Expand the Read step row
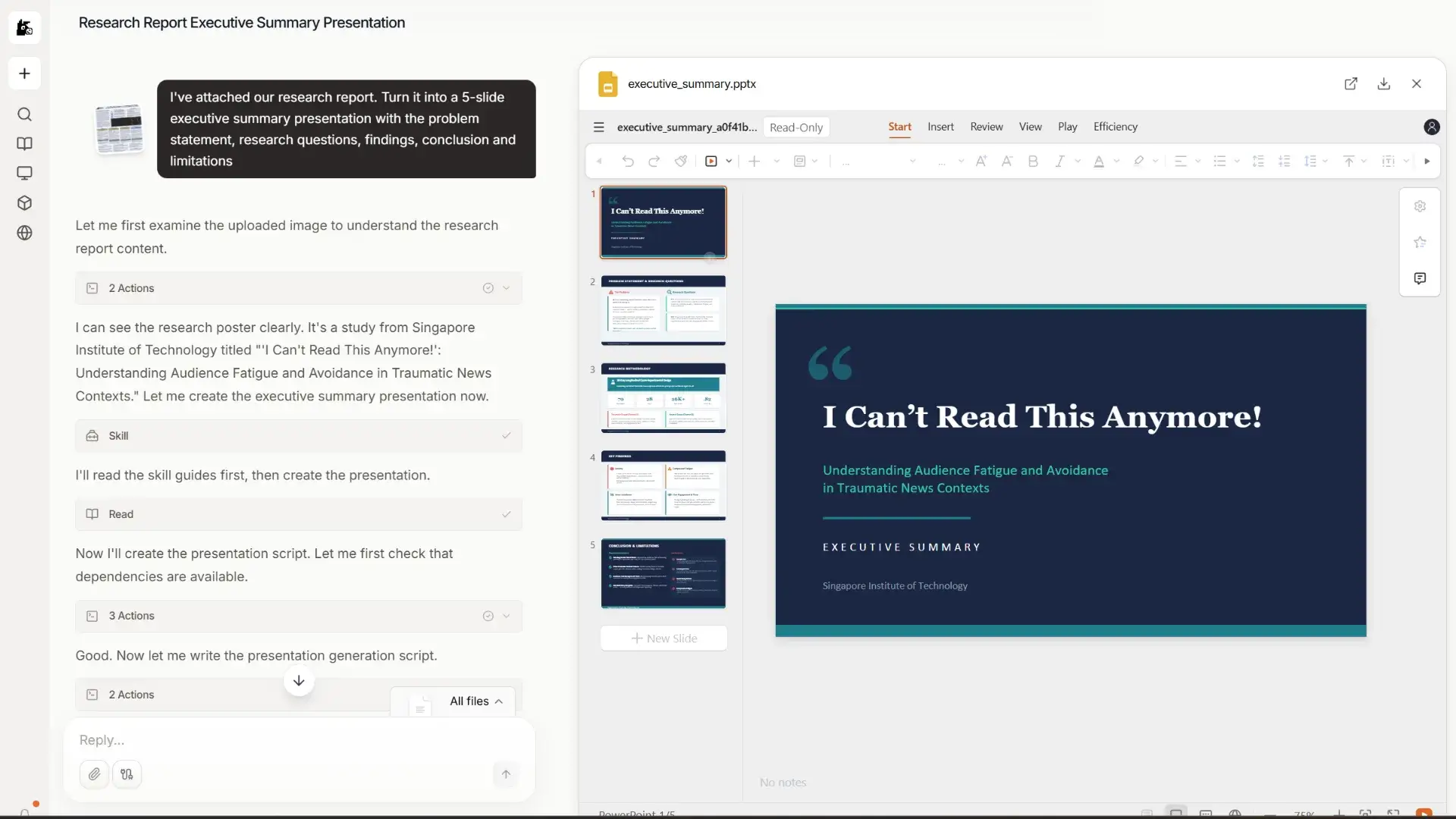The image size is (1456, 819). pos(299,514)
